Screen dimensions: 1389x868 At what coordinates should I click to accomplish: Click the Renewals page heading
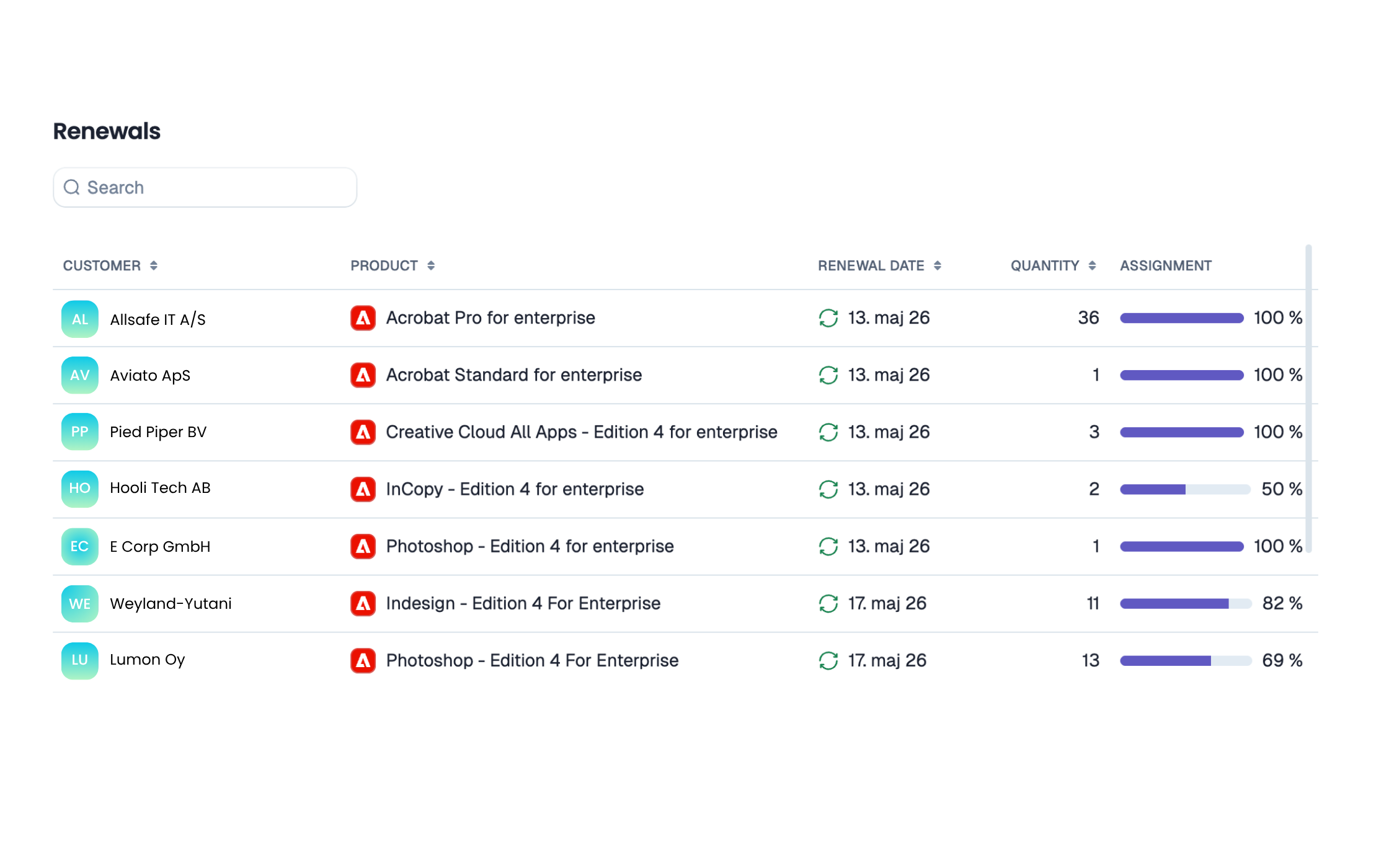pos(107,131)
